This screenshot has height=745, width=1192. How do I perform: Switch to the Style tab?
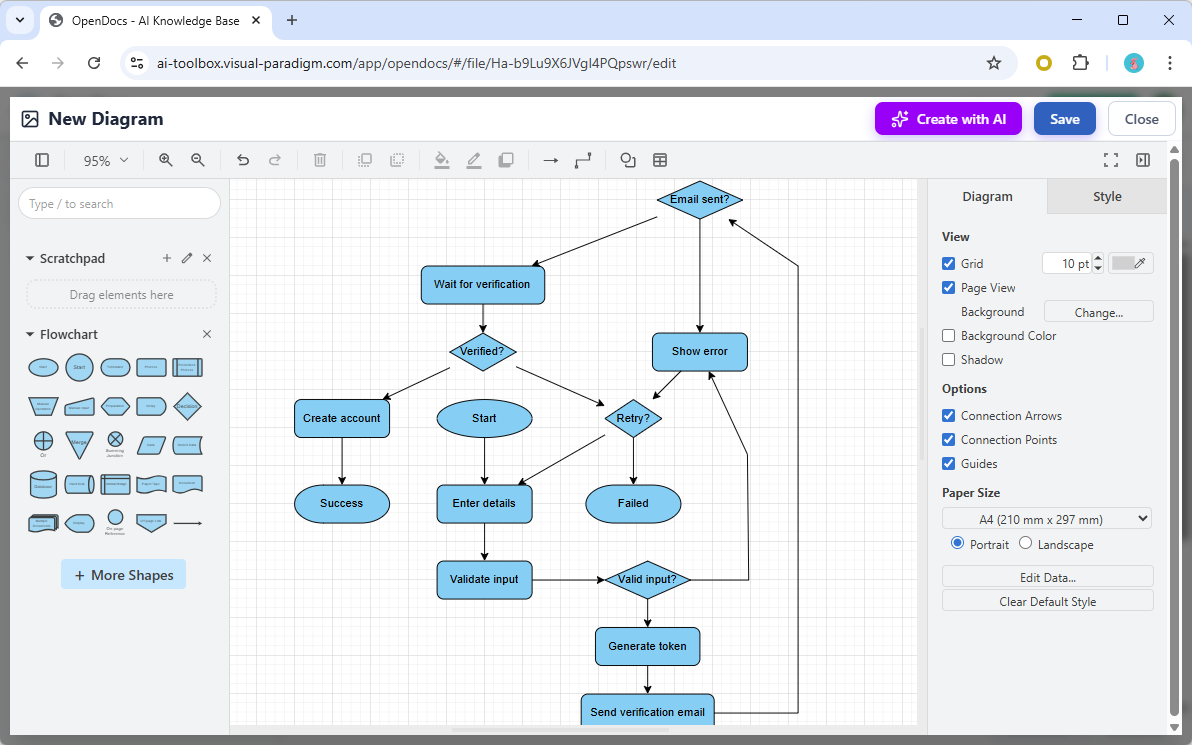coord(1106,196)
